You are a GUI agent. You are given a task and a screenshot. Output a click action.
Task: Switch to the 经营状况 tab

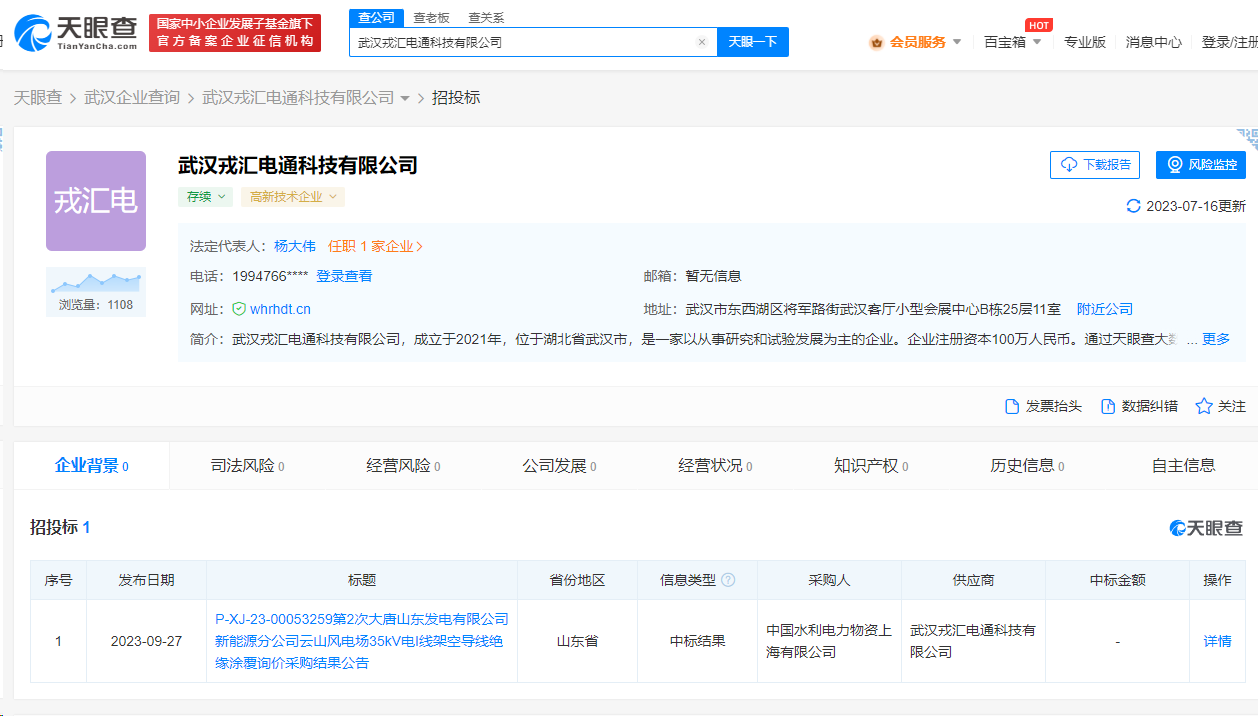click(x=715, y=465)
